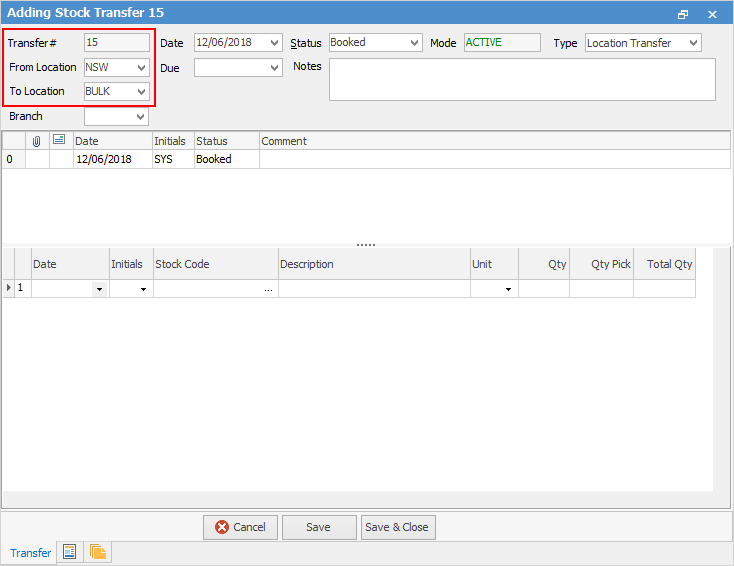The image size is (734, 566).
Task: Click the Transfer# field showing 15
Action: (x=117, y=43)
